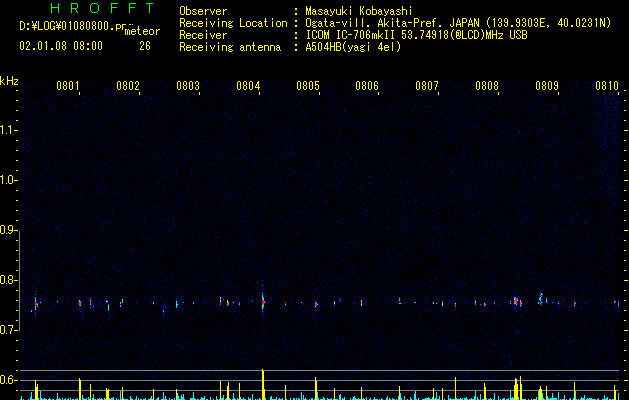The height and width of the screenshot is (400, 629).
Task: Click the Receiving antenna label
Action: pyautogui.click(x=230, y=47)
